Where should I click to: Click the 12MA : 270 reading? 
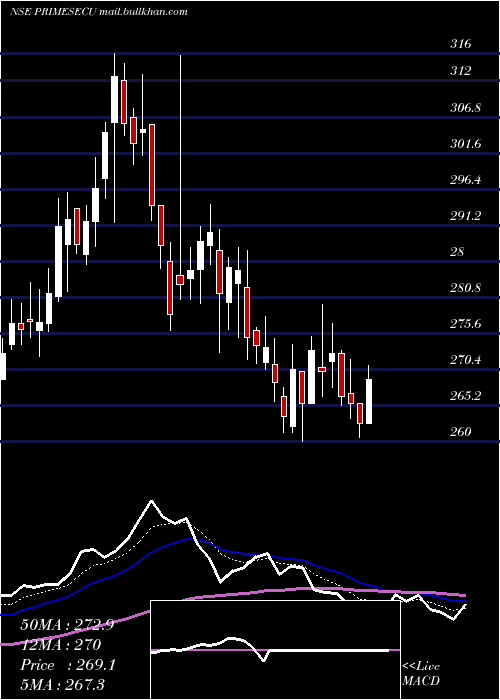61,645
